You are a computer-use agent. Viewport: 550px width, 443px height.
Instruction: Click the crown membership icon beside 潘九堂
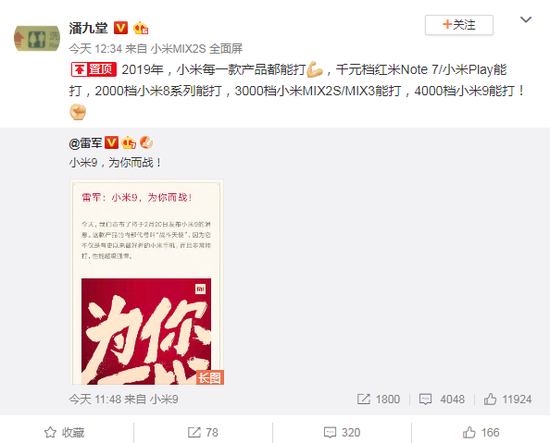click(x=141, y=28)
